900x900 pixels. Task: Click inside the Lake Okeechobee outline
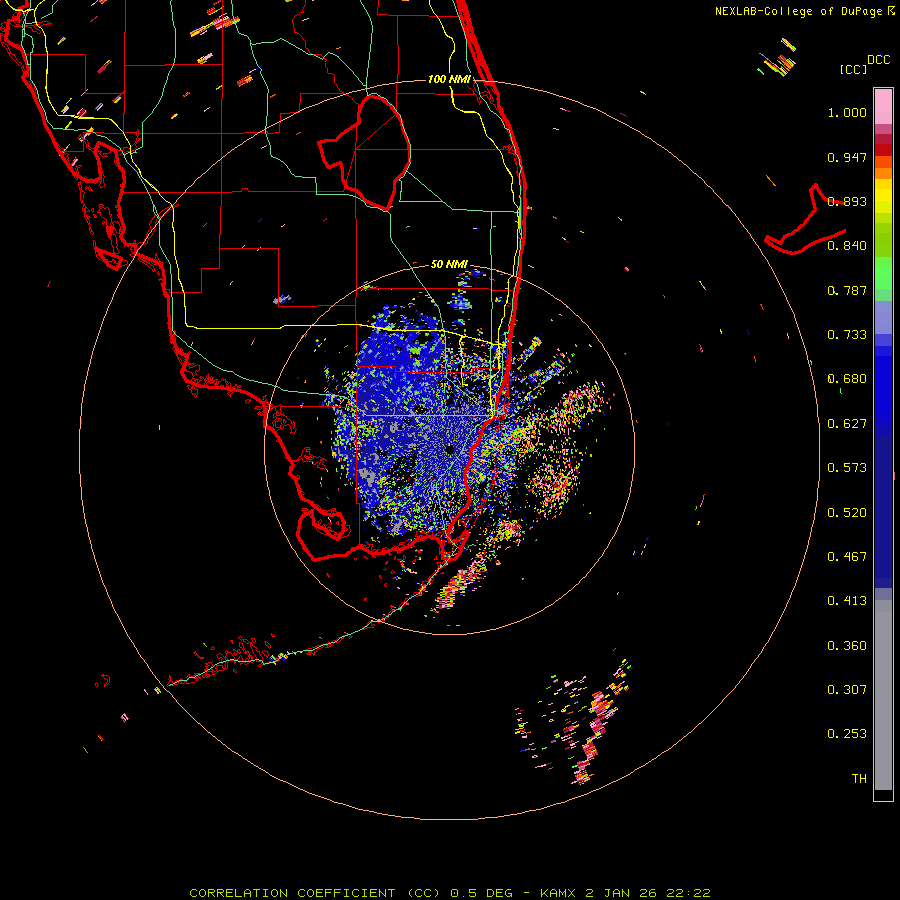[367, 152]
